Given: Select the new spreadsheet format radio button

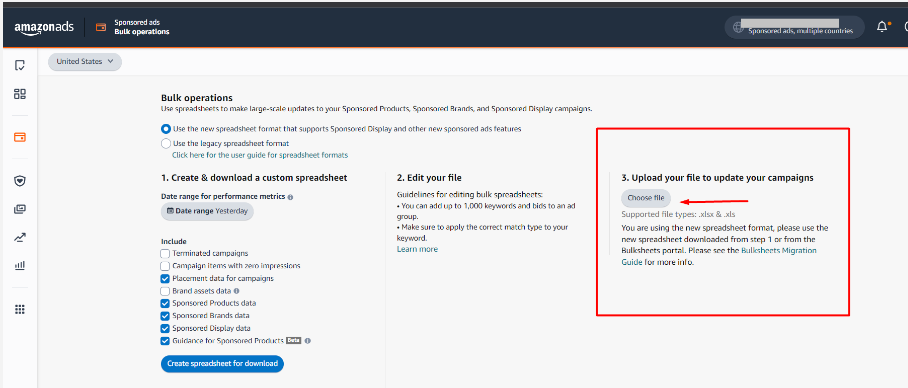Looking at the screenshot, I should click(166, 129).
